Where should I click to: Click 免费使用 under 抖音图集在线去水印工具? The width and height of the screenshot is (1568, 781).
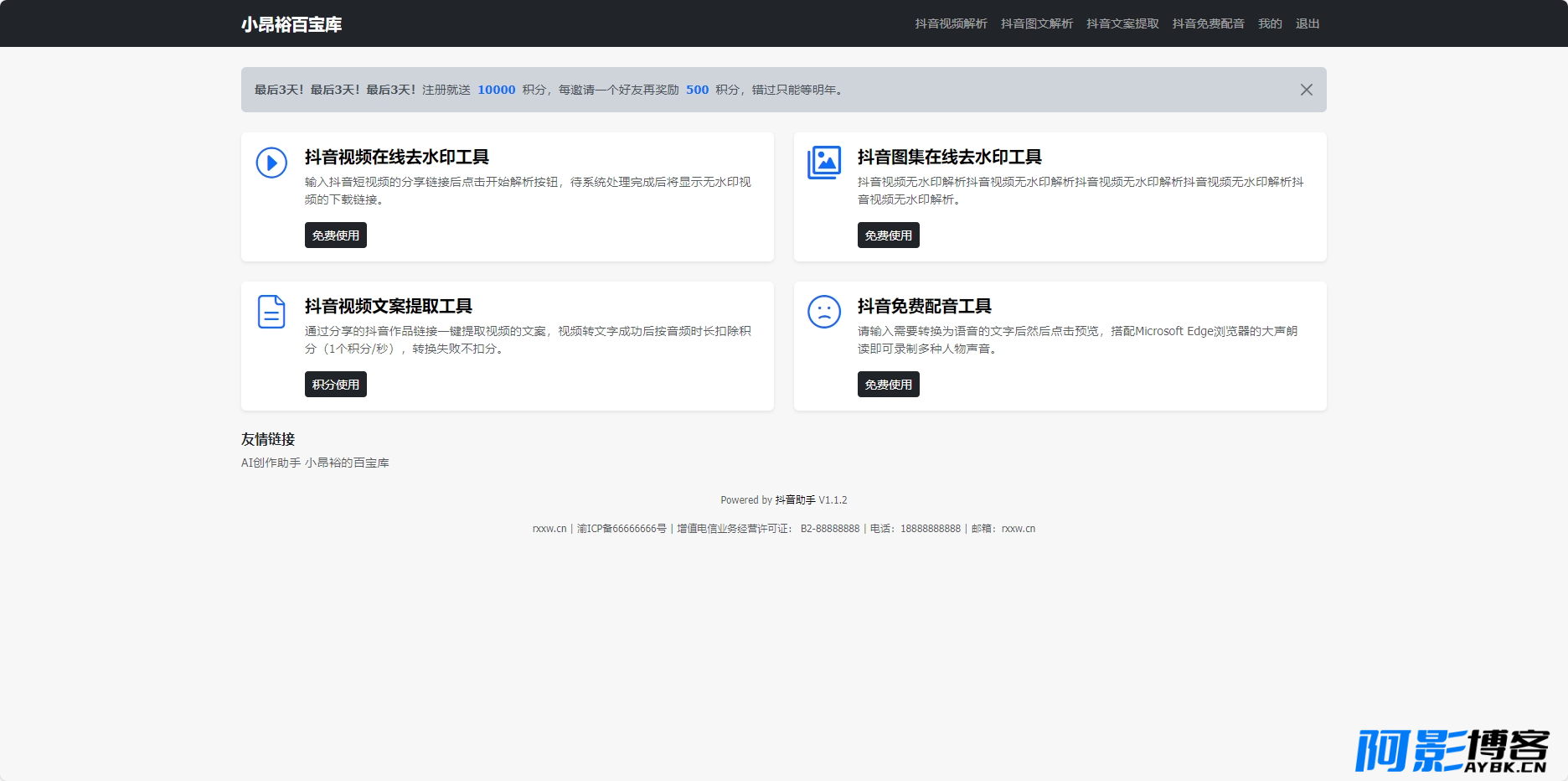889,235
